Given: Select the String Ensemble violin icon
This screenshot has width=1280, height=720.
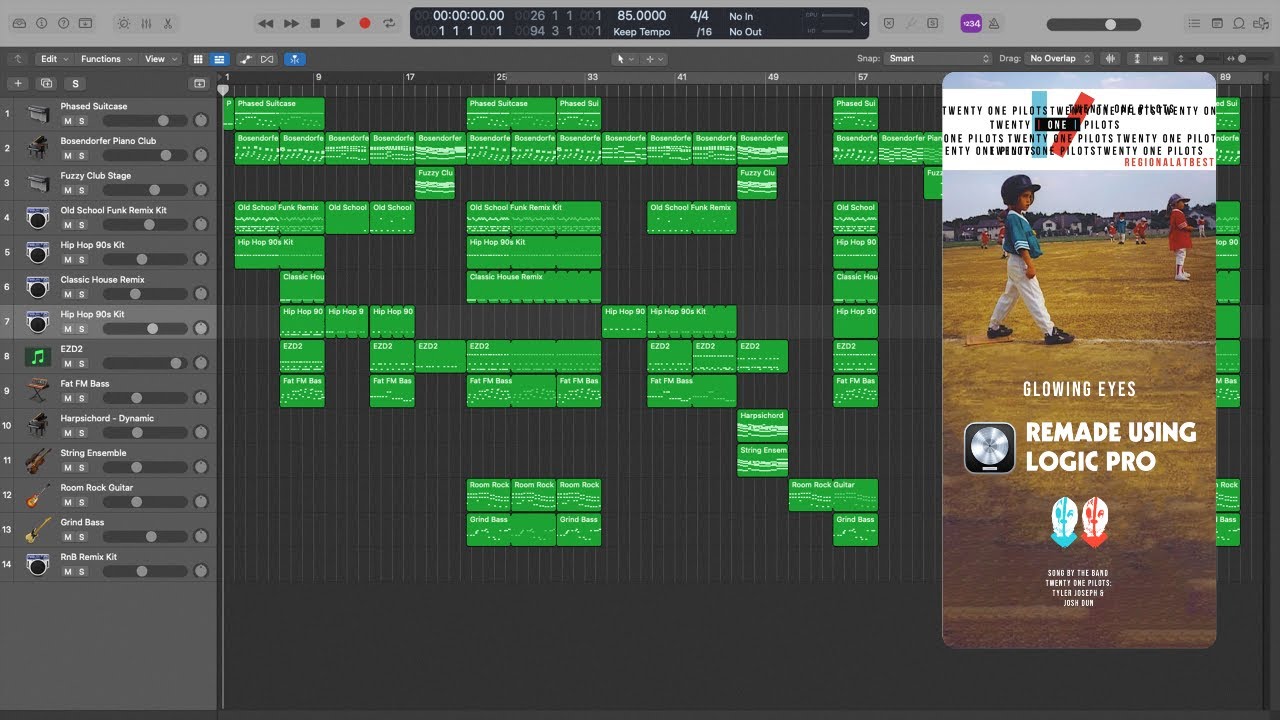Looking at the screenshot, I should [38, 461].
